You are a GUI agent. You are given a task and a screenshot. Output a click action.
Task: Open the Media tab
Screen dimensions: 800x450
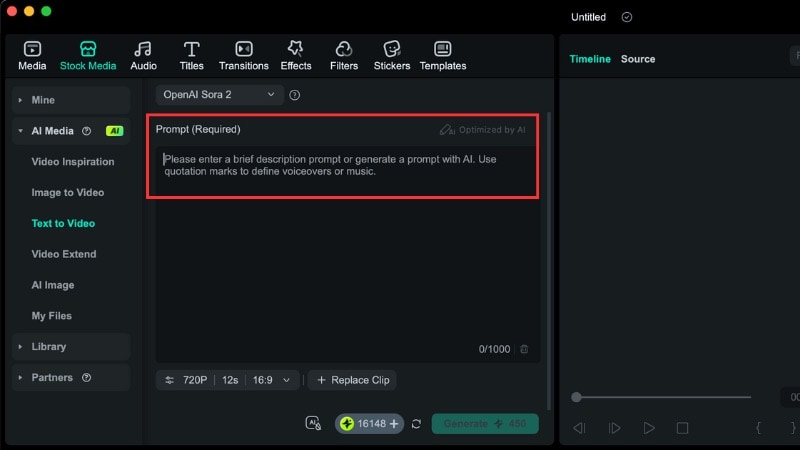tap(32, 56)
